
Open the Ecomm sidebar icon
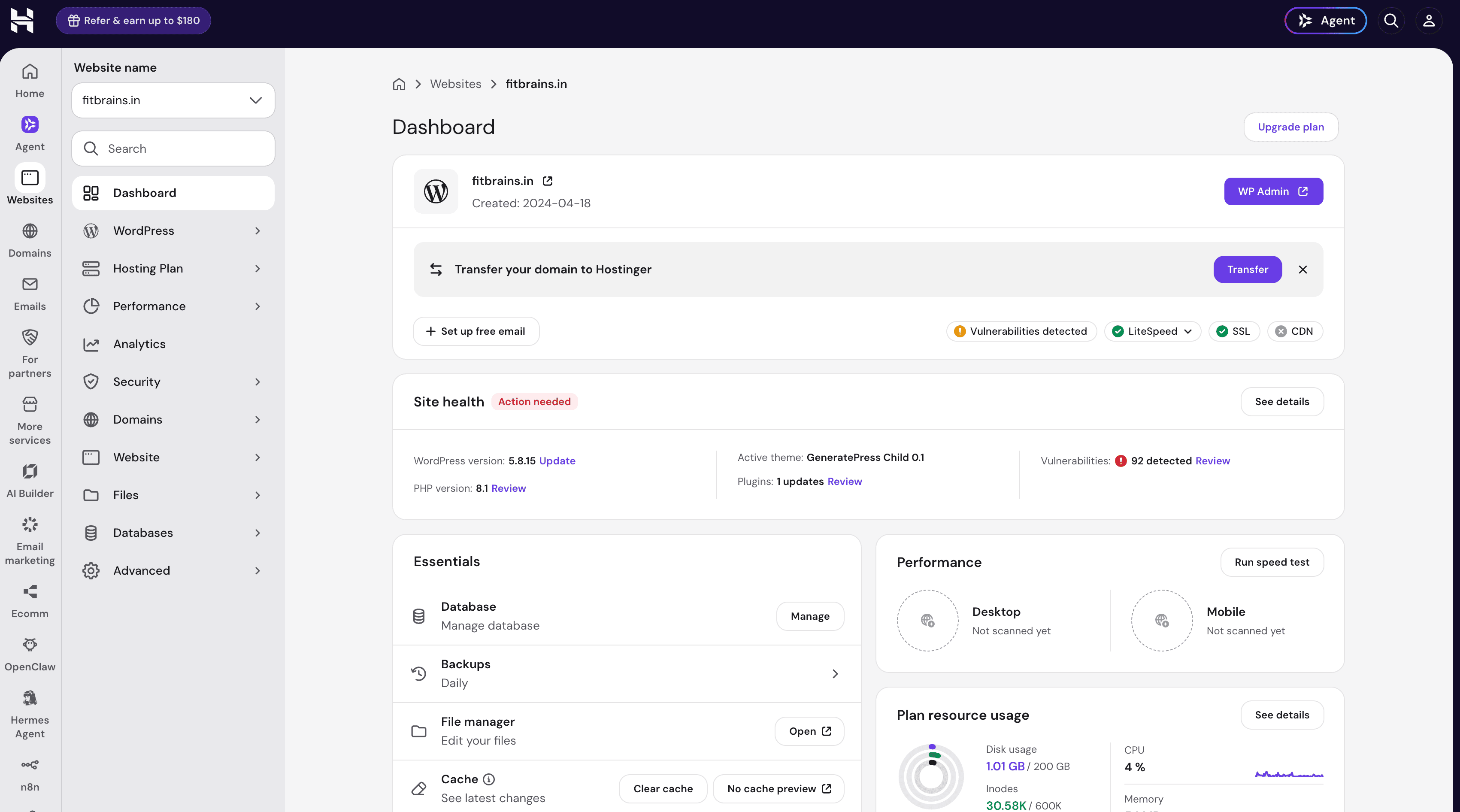click(30, 591)
